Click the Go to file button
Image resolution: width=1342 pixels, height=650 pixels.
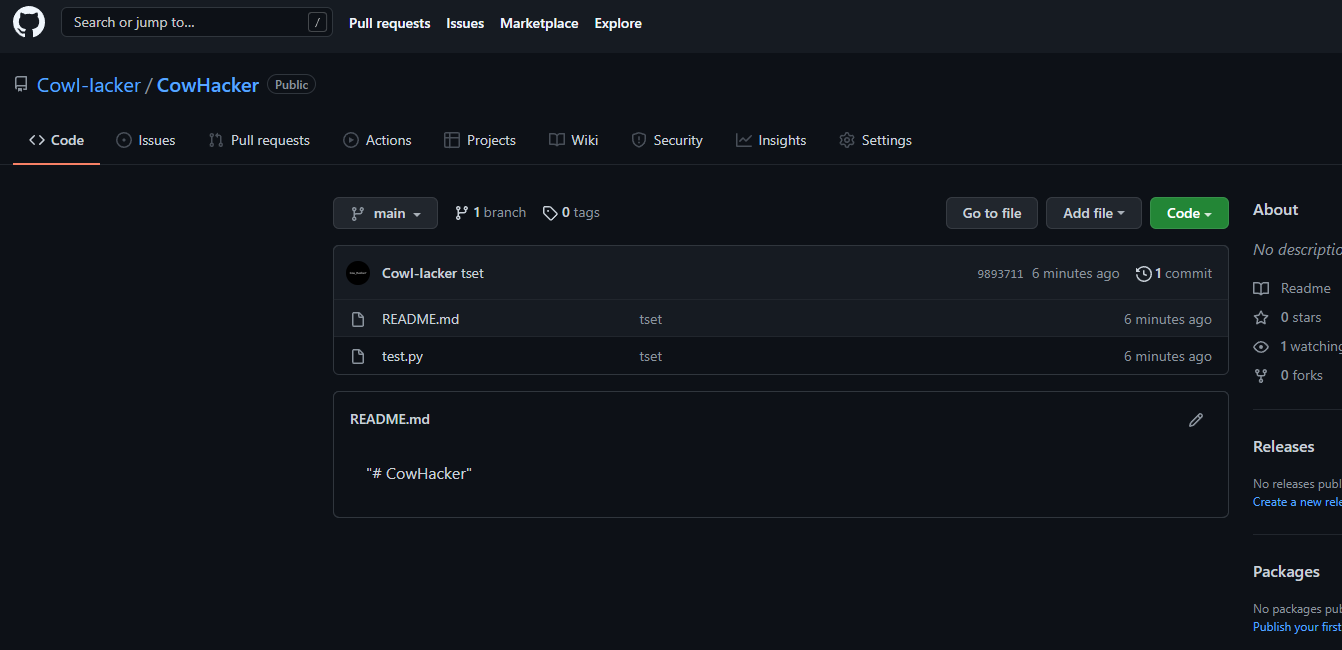pyautogui.click(x=992, y=213)
